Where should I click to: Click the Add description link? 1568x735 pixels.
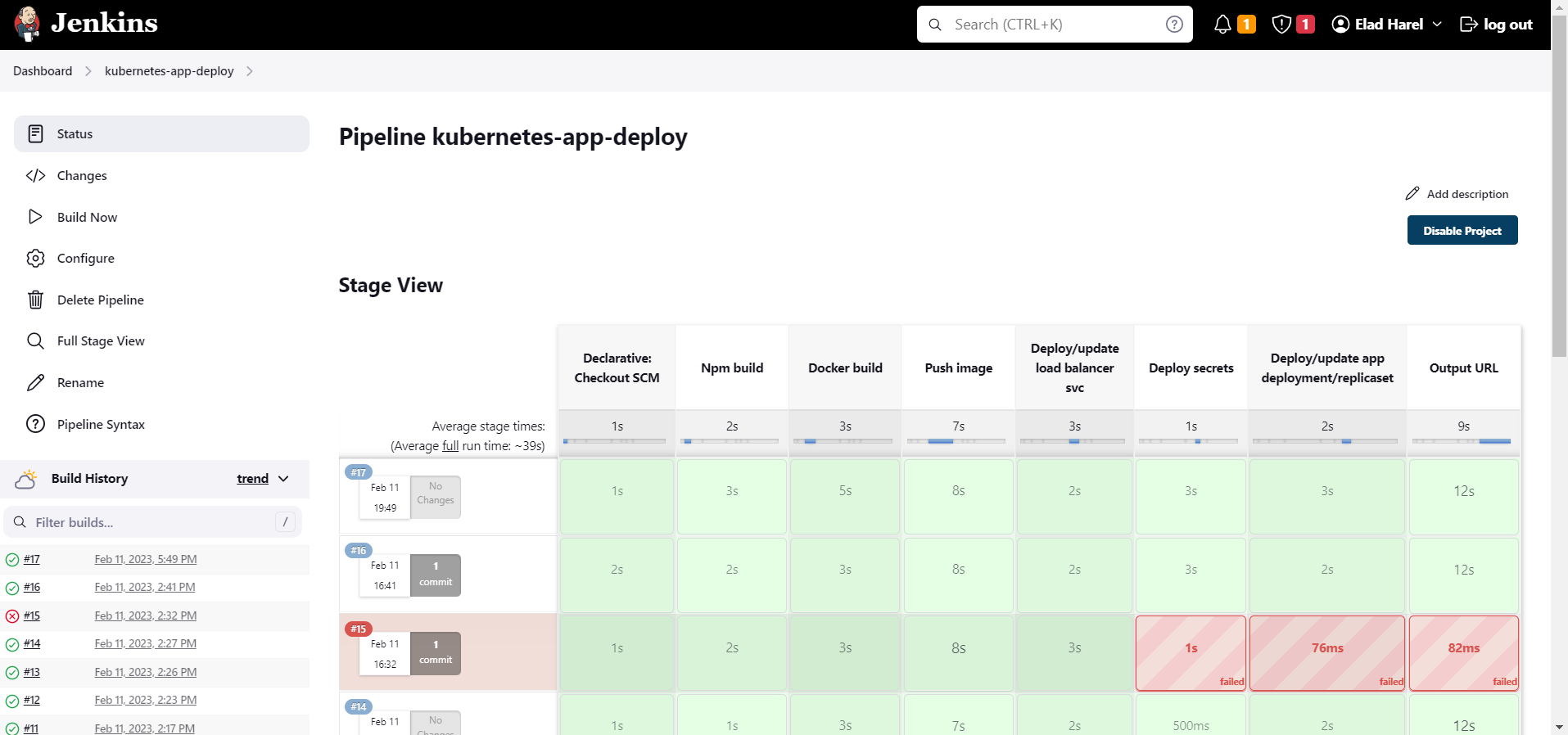click(x=1457, y=194)
